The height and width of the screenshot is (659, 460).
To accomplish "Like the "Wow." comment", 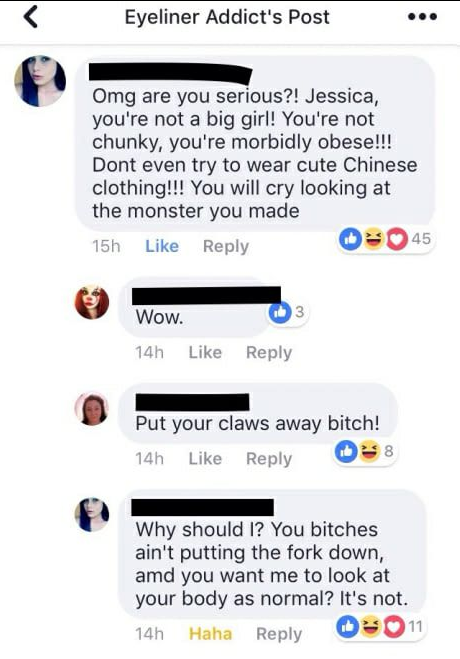I will coord(205,352).
